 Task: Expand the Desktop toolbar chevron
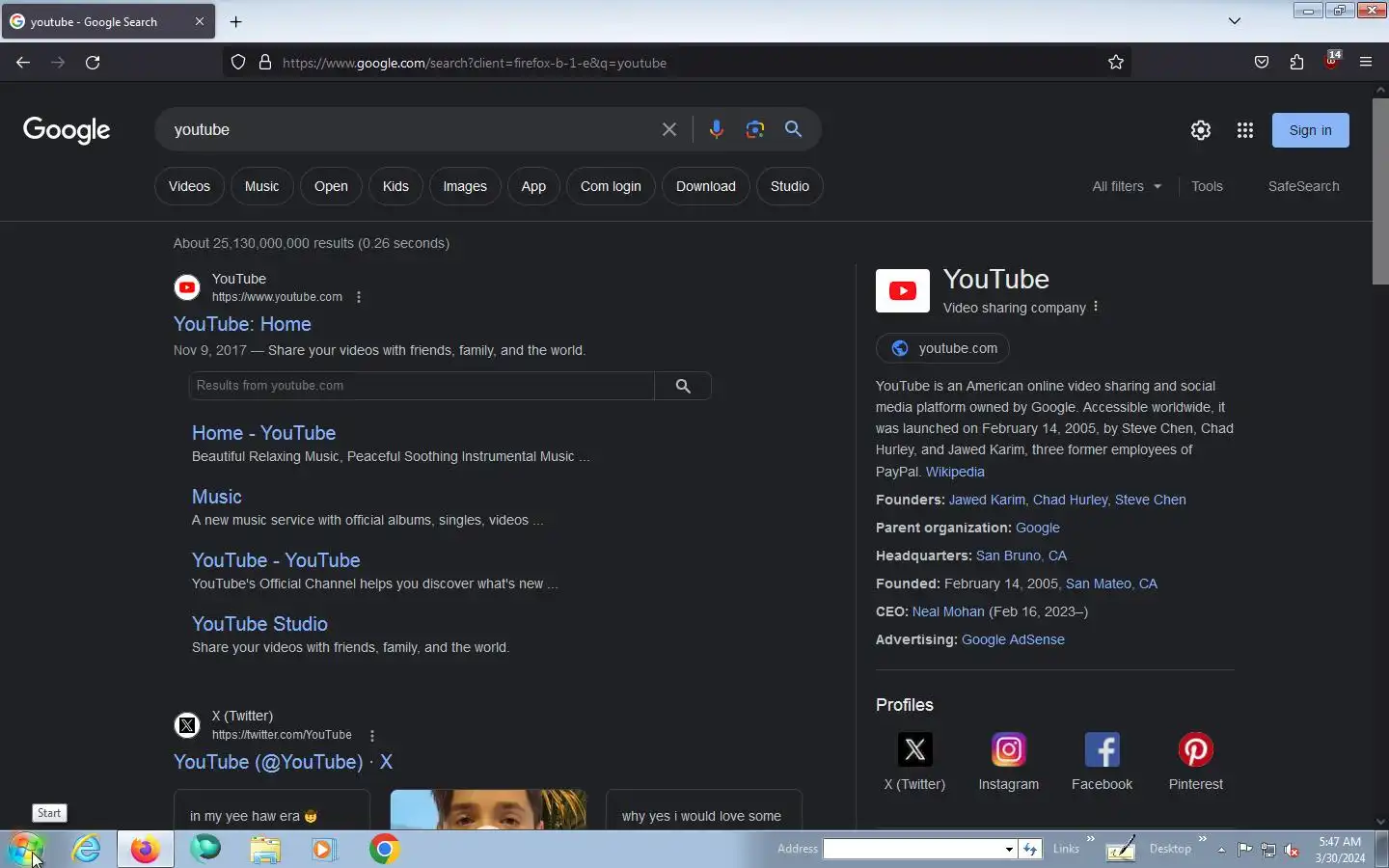[1203, 838]
